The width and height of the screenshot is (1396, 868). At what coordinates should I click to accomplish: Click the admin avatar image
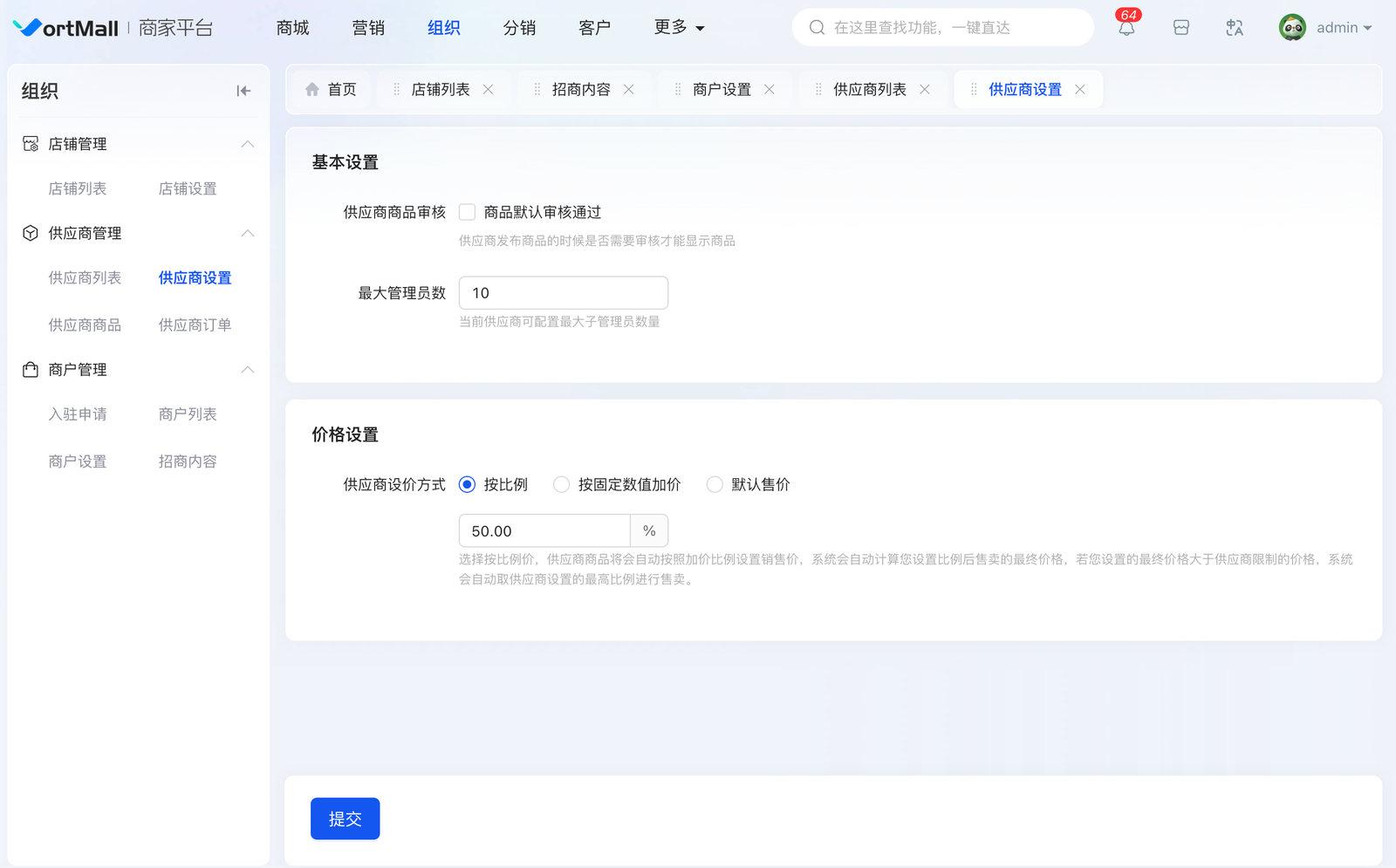point(1292,28)
